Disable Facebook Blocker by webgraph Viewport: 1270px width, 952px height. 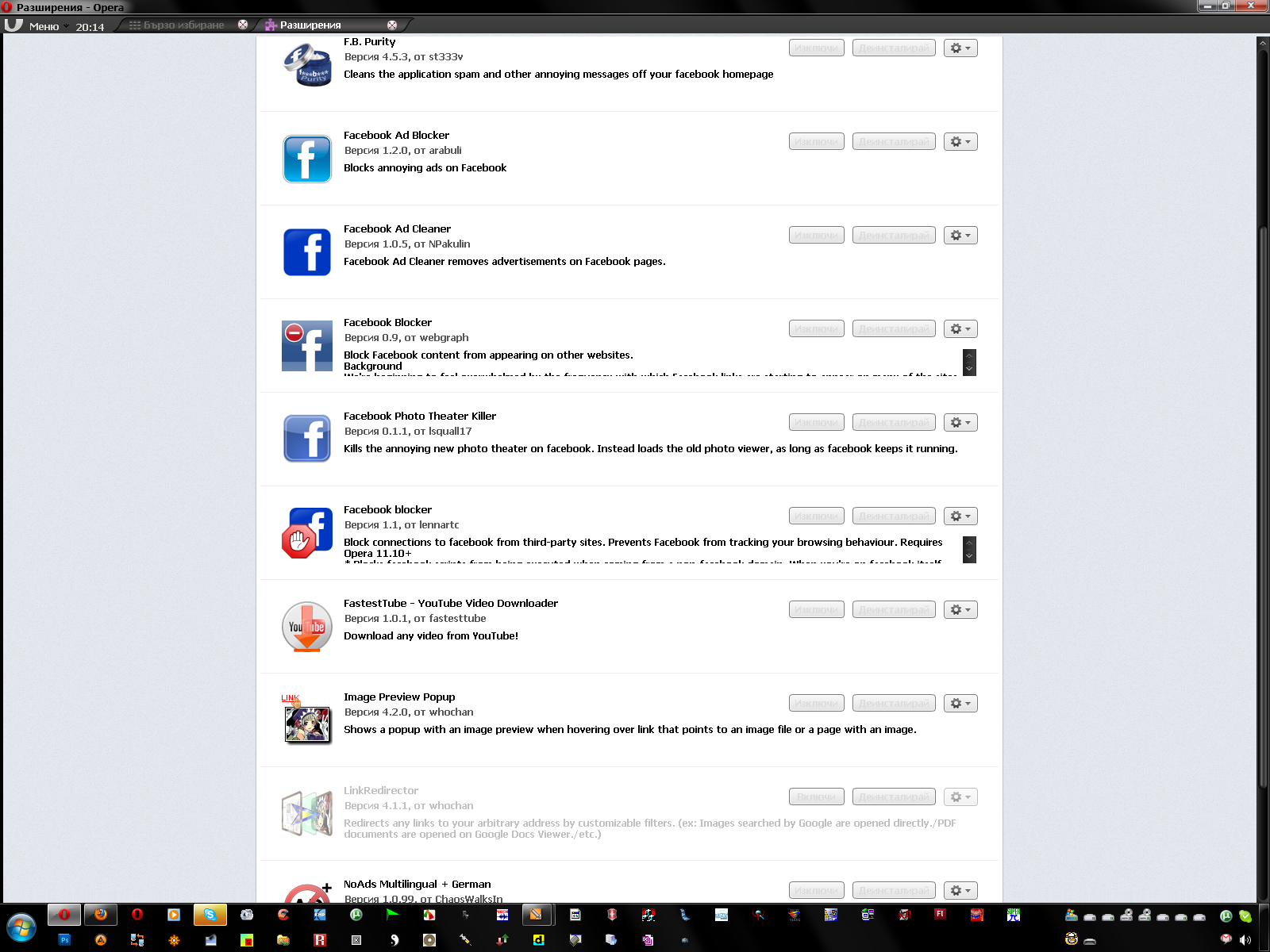(x=817, y=329)
